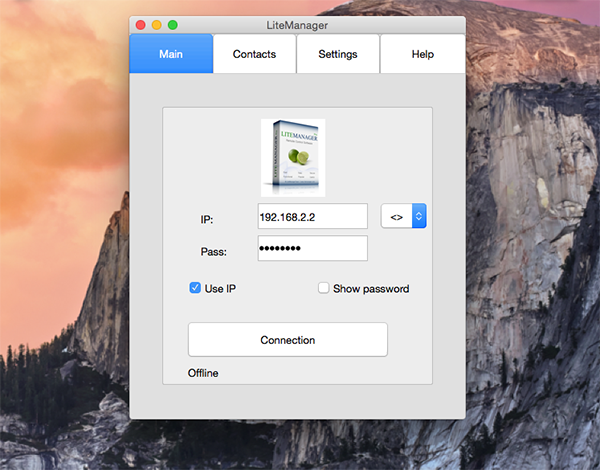Click the LiteManager window title text
600x470 pixels.
pos(297,25)
